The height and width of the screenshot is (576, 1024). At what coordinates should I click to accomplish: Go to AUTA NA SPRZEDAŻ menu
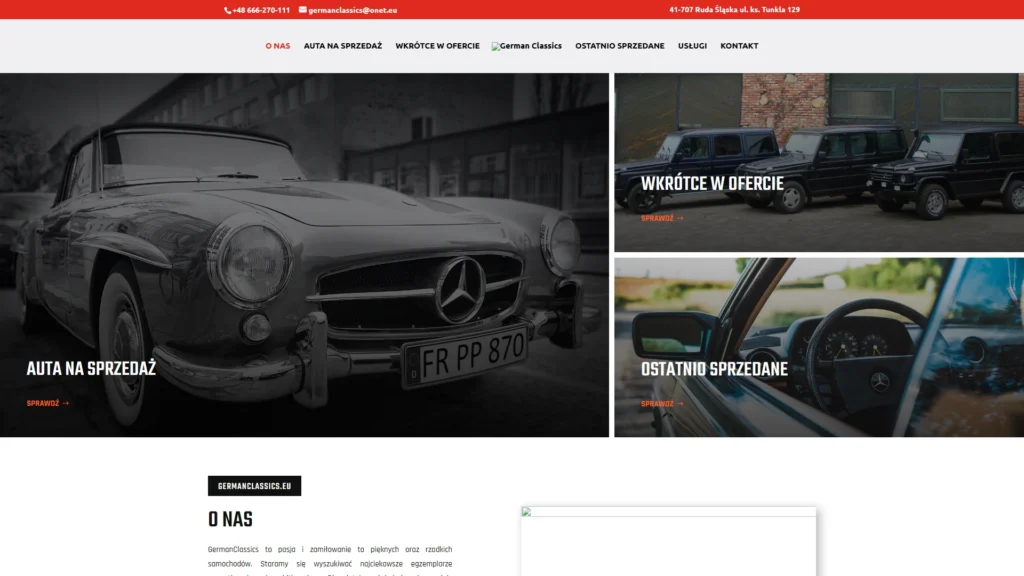coord(343,46)
